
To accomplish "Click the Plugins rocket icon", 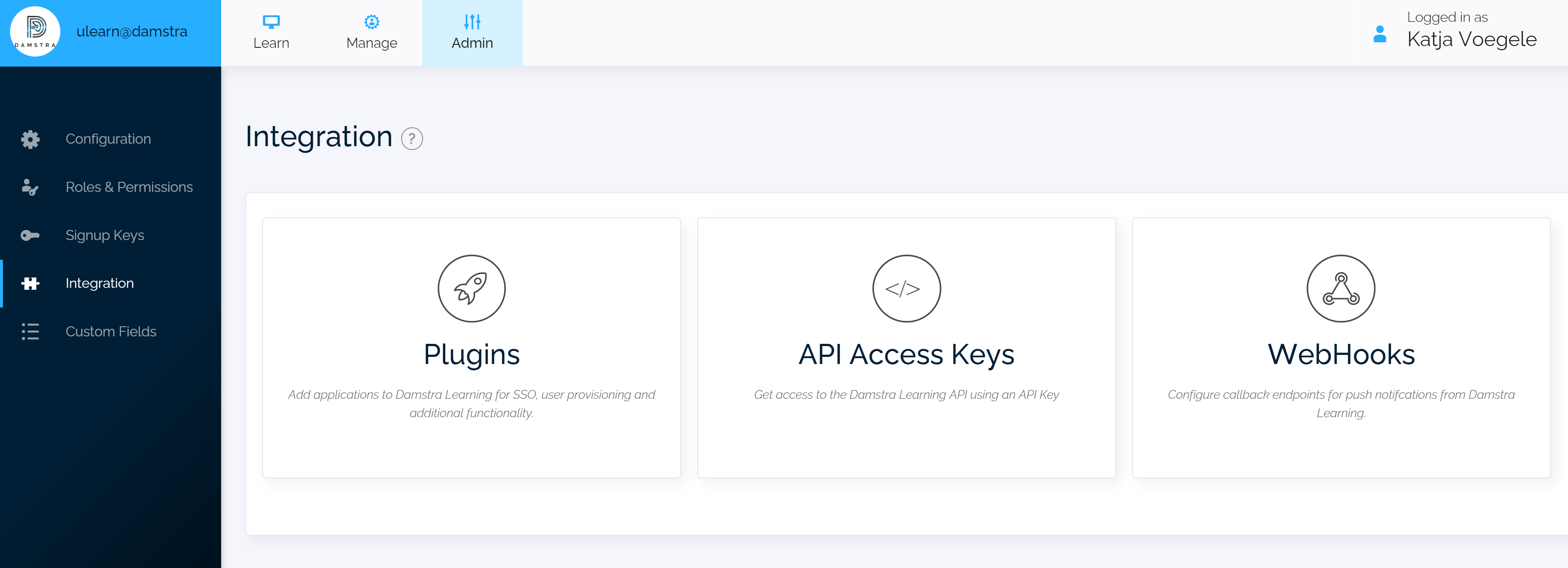I will (472, 289).
